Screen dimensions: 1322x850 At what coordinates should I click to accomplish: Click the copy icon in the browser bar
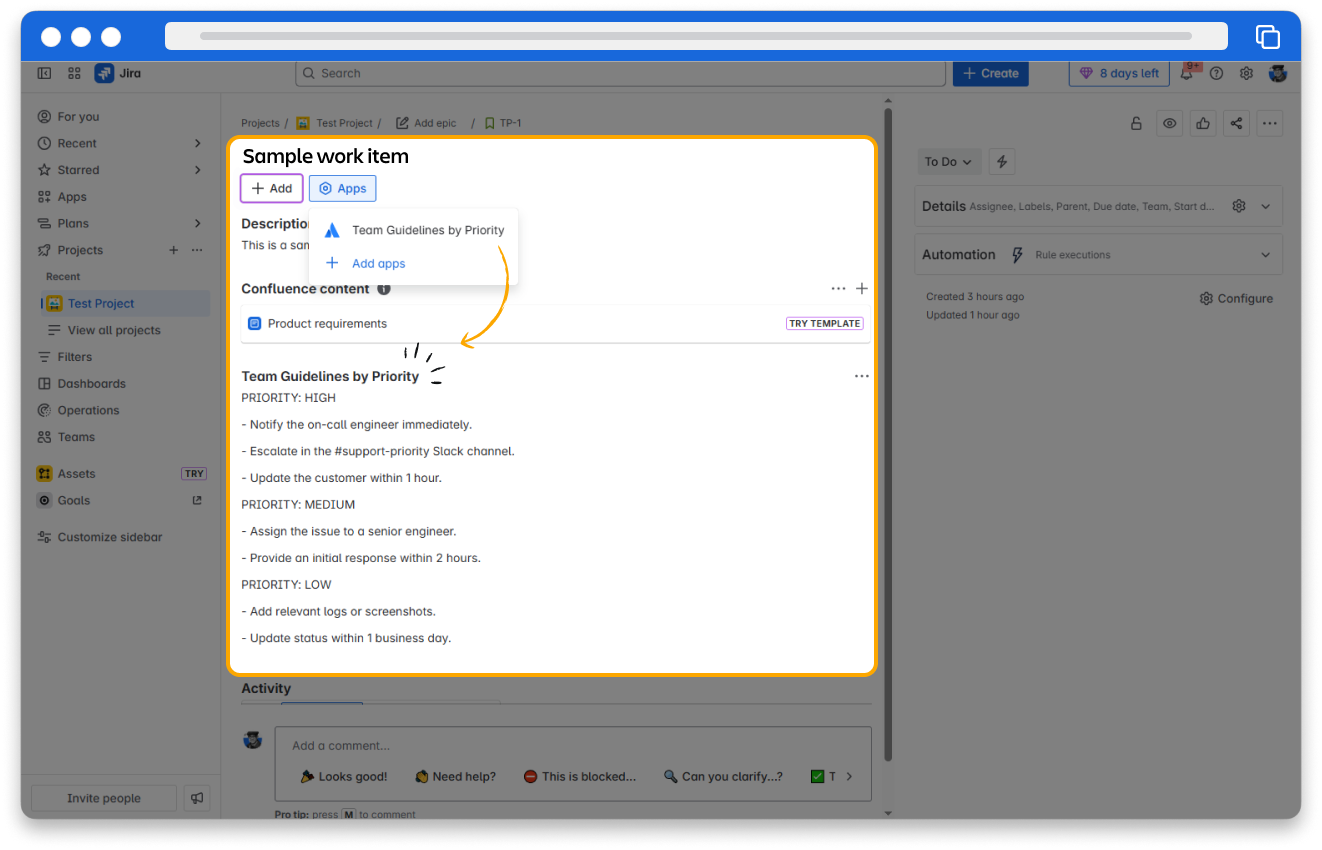click(x=1267, y=37)
